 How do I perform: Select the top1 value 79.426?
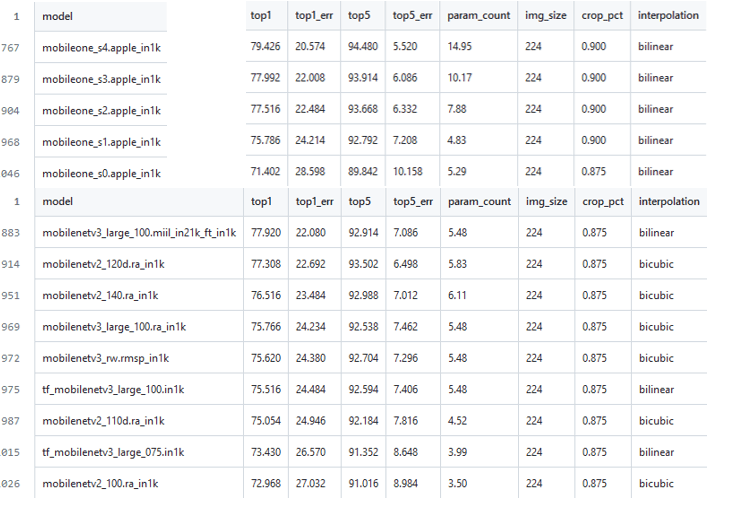[x=265, y=46]
